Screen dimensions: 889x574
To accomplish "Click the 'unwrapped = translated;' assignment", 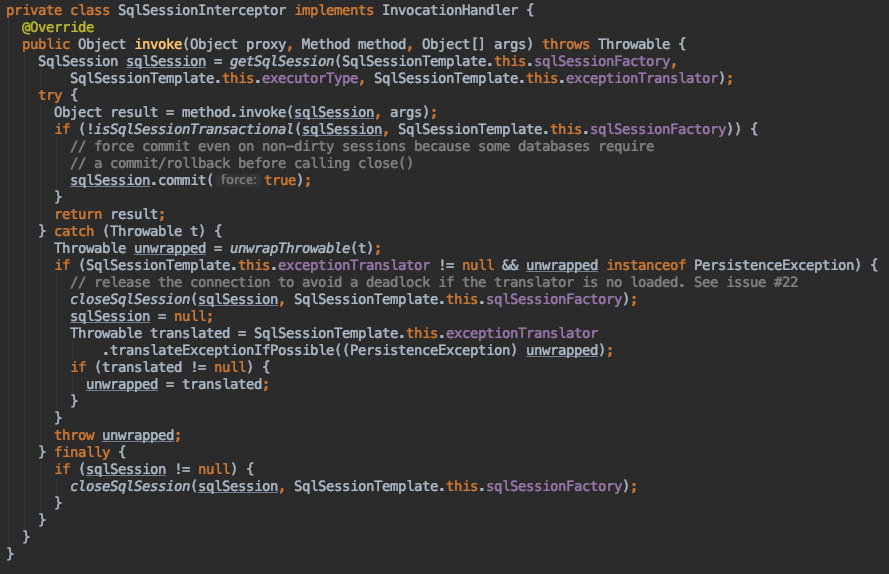I will (x=177, y=385).
